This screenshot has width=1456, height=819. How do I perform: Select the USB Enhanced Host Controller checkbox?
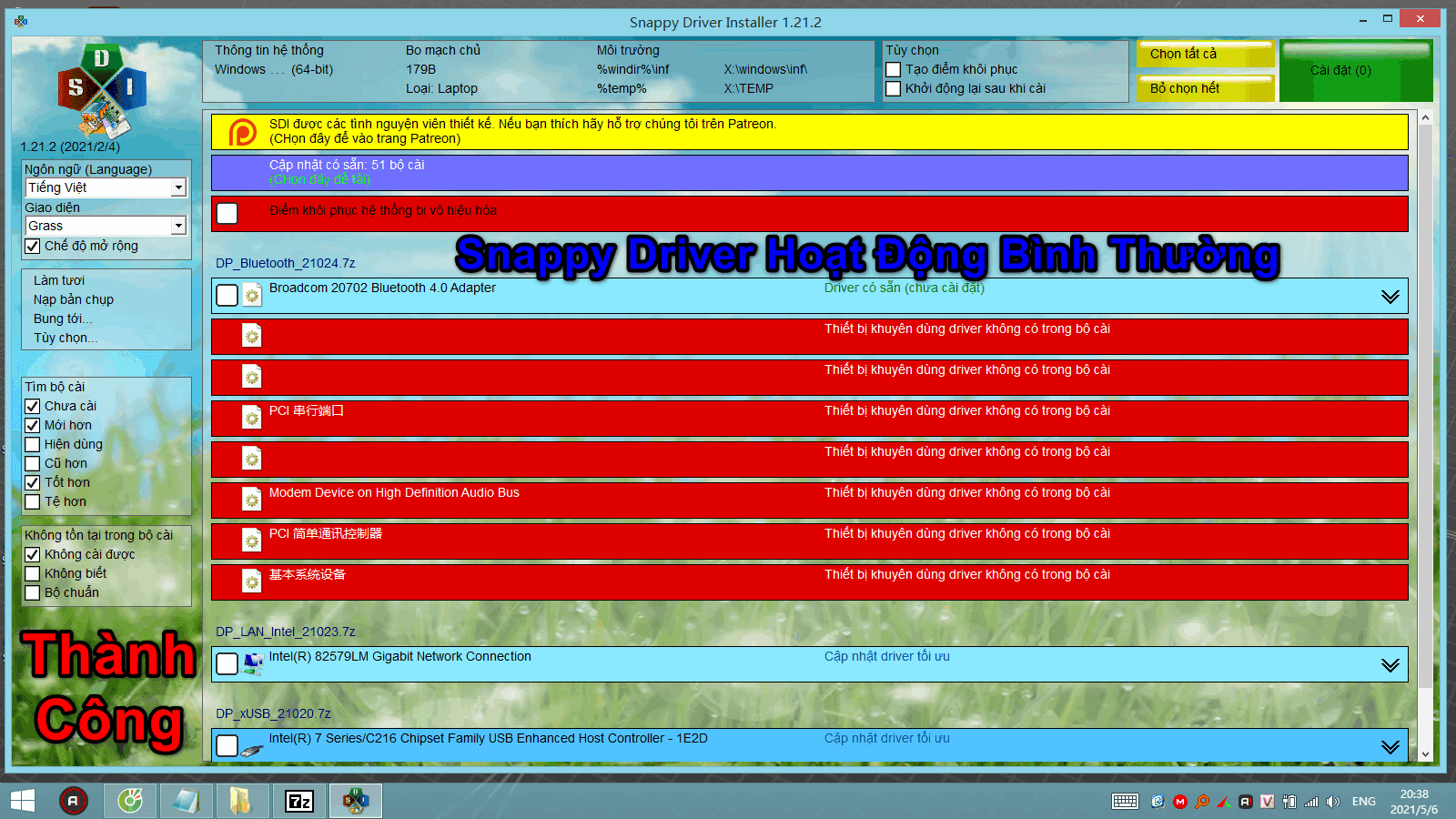[227, 746]
